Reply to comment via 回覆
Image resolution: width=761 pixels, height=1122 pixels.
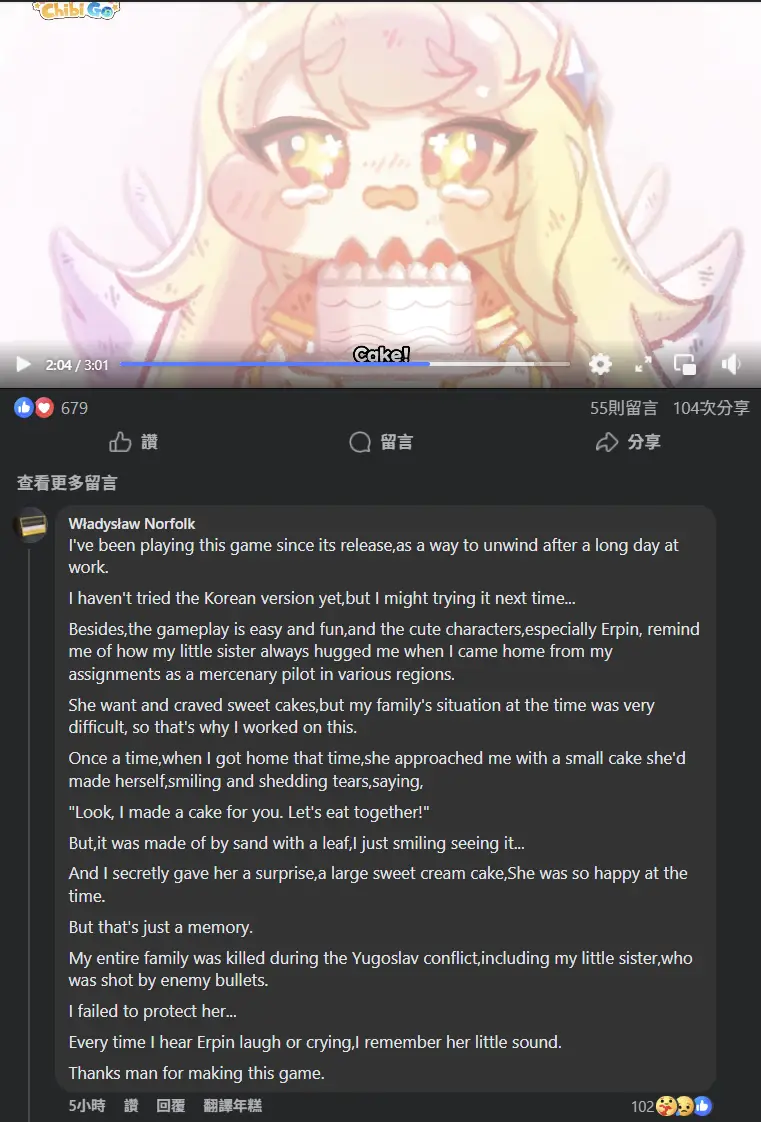click(171, 1106)
